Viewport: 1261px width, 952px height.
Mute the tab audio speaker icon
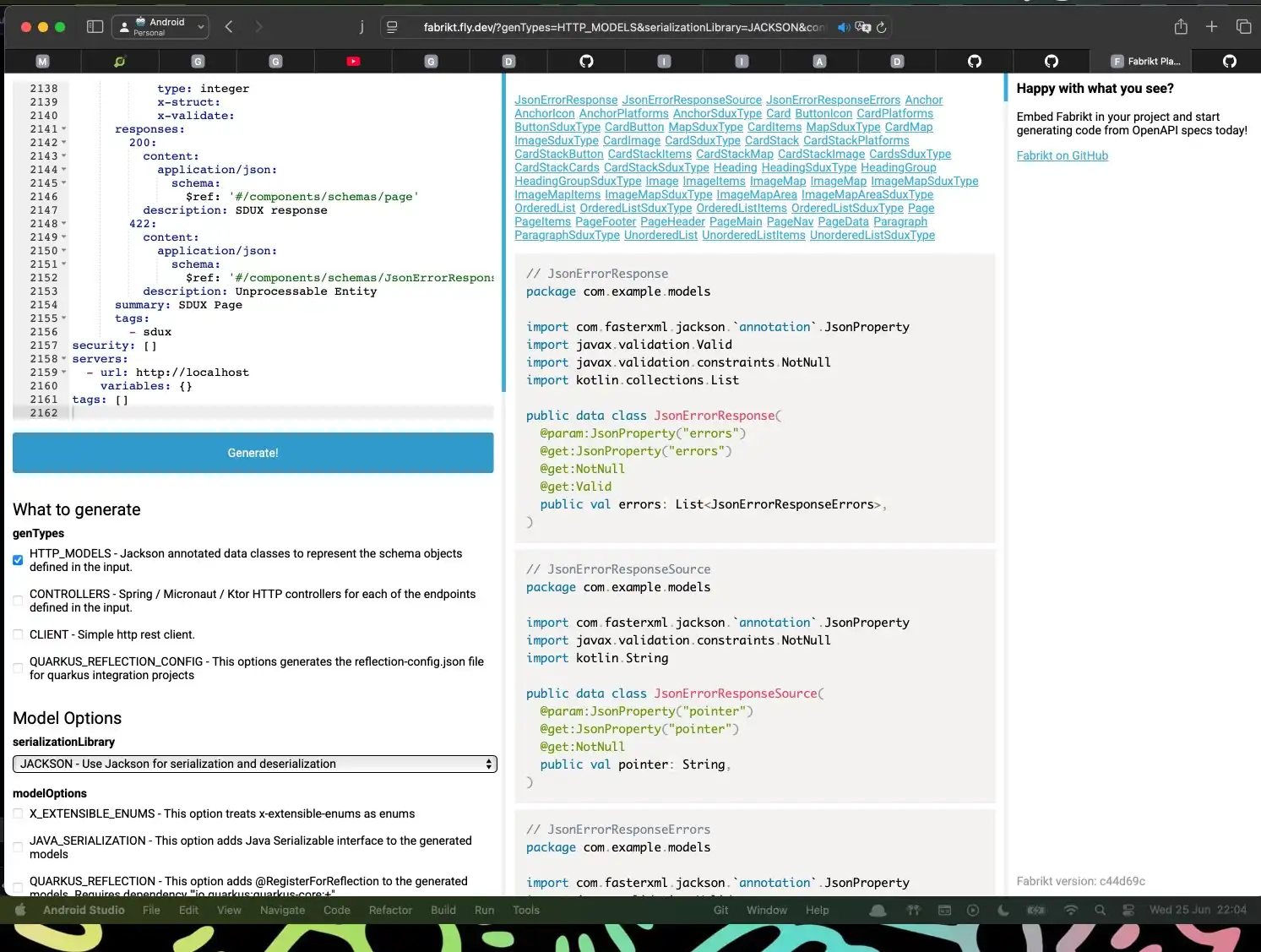pos(843,28)
